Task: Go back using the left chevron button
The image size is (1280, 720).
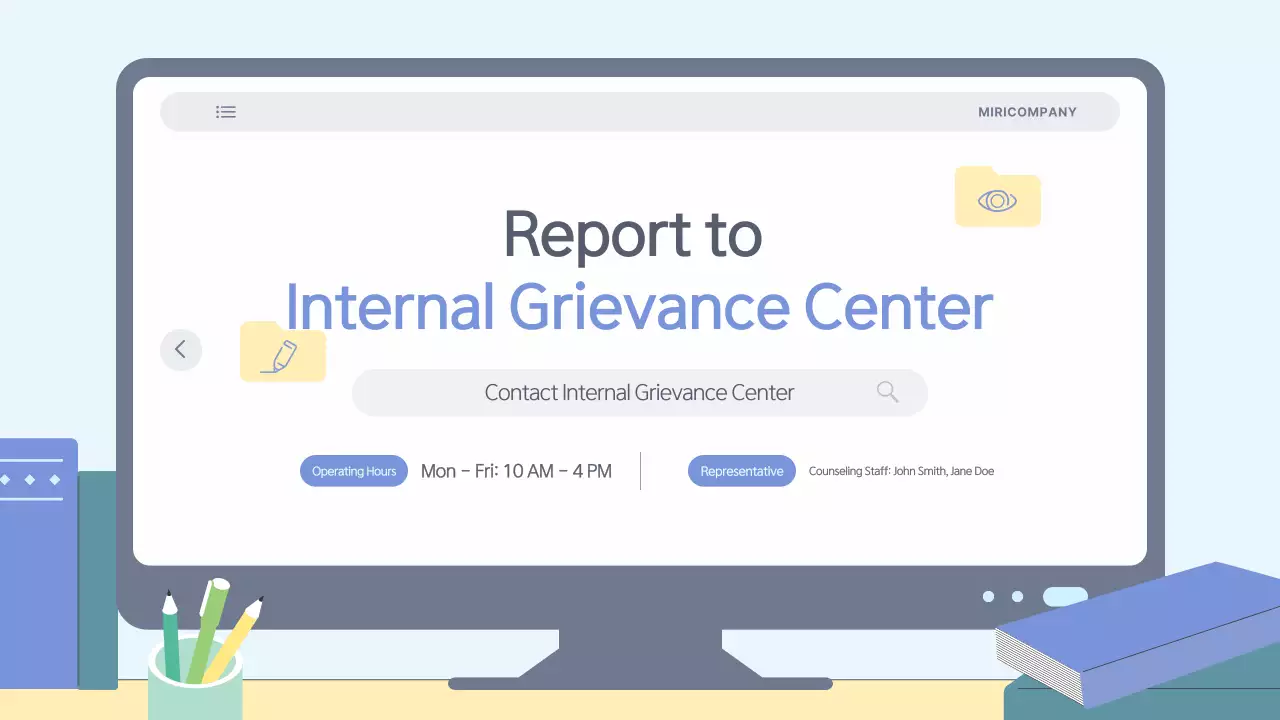Action: click(x=181, y=349)
